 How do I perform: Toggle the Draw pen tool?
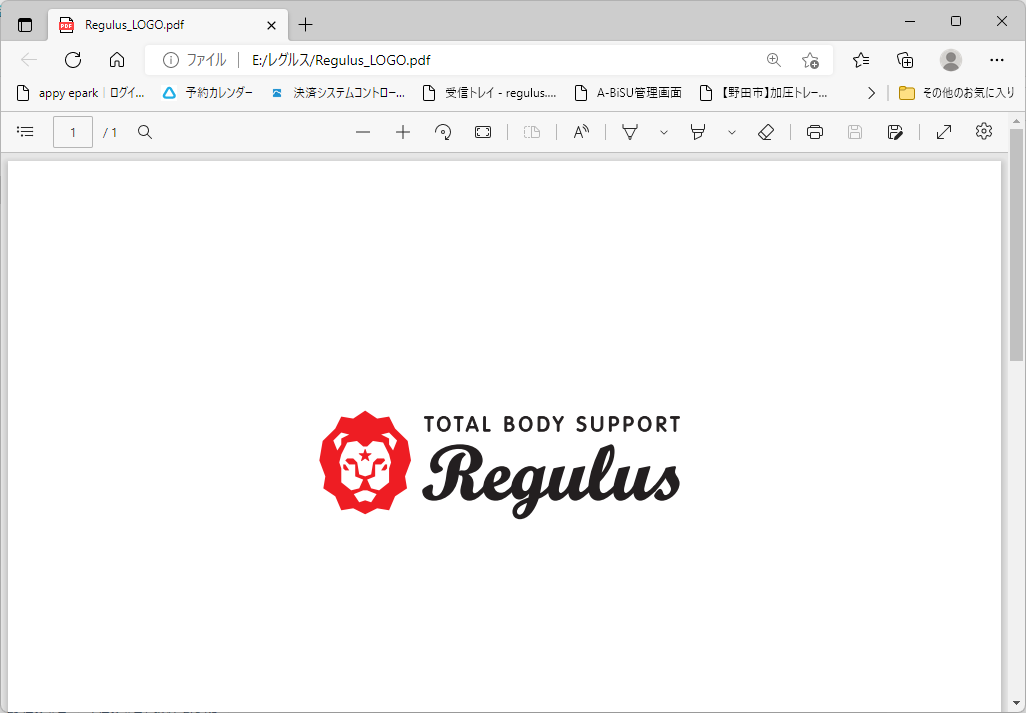click(x=630, y=132)
